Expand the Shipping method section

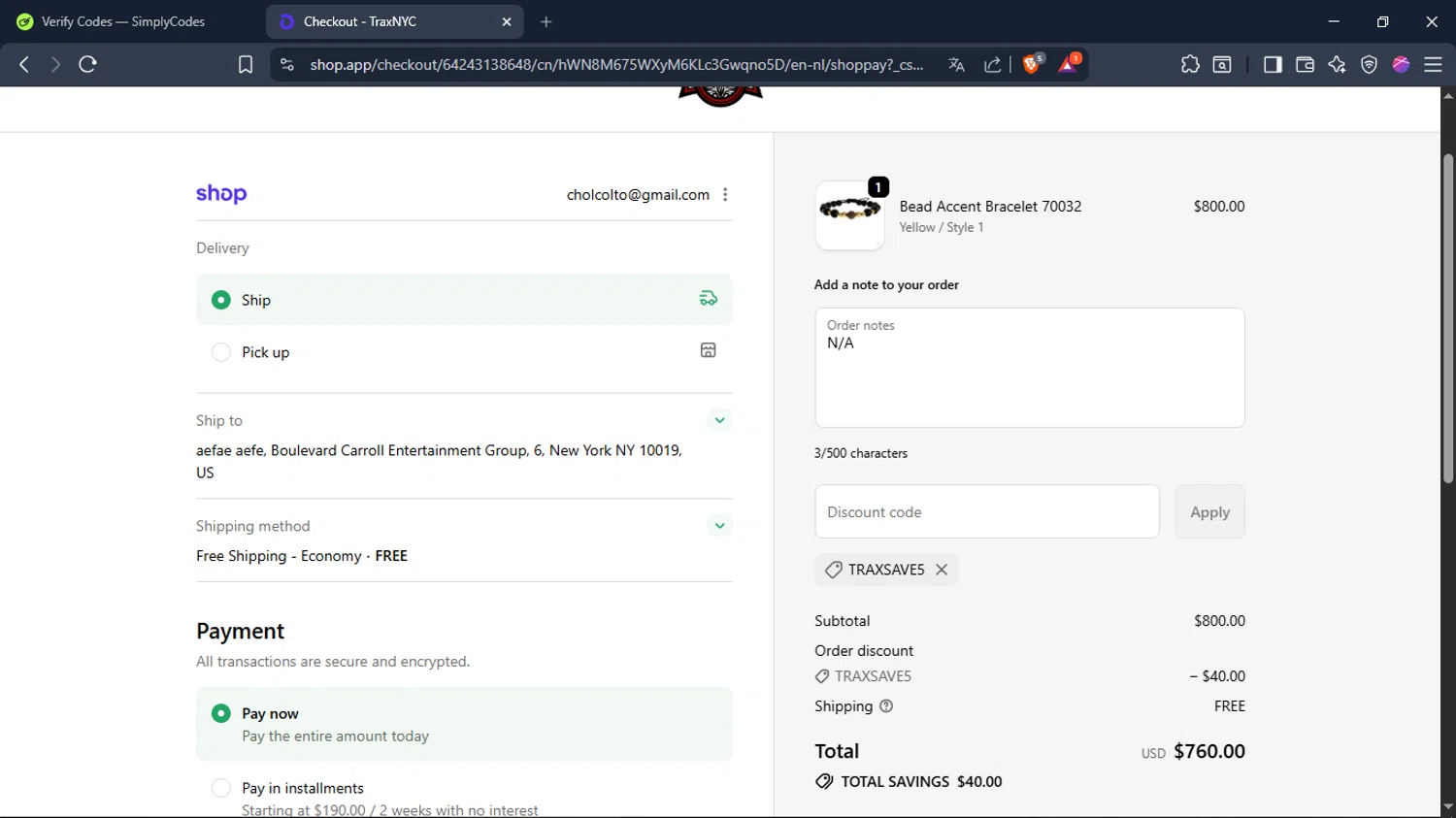[x=719, y=526]
